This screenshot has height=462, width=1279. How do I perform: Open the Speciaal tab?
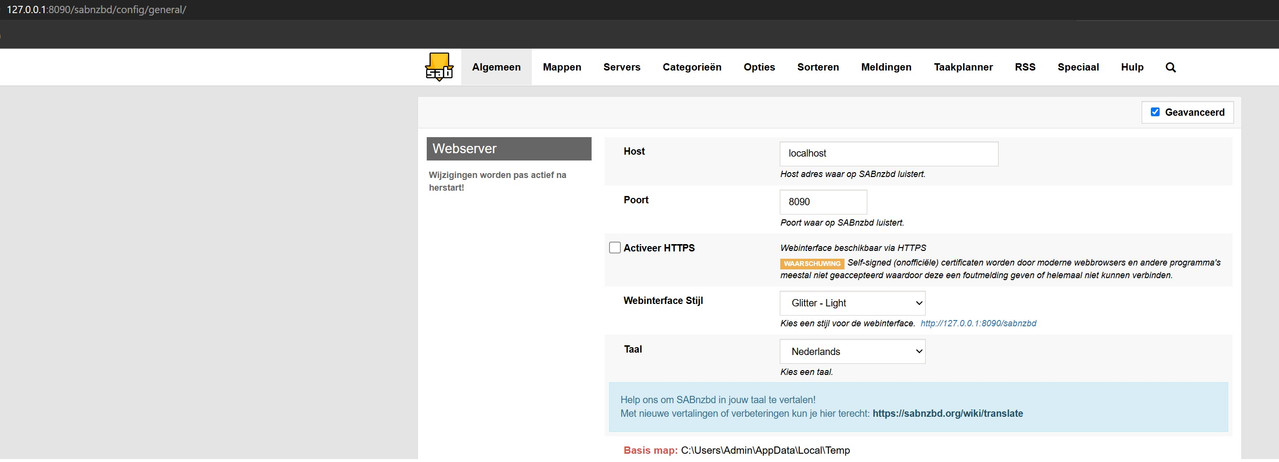1078,67
